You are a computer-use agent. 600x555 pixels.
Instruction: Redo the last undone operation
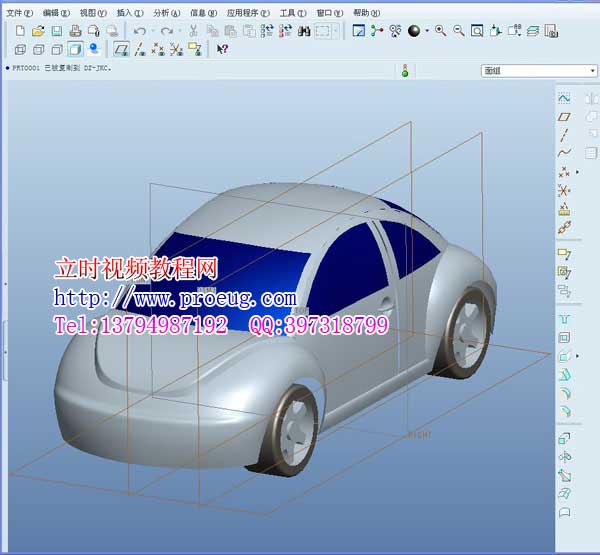tap(167, 31)
